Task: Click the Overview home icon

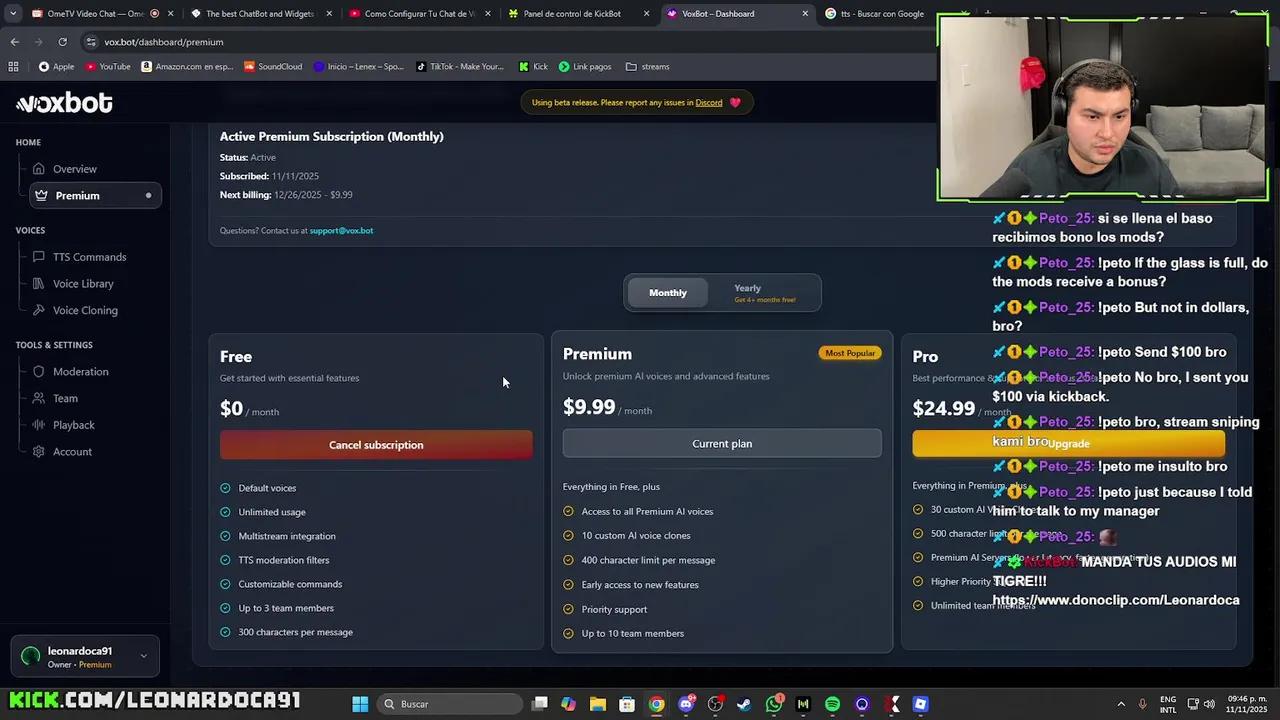Action: point(39,169)
